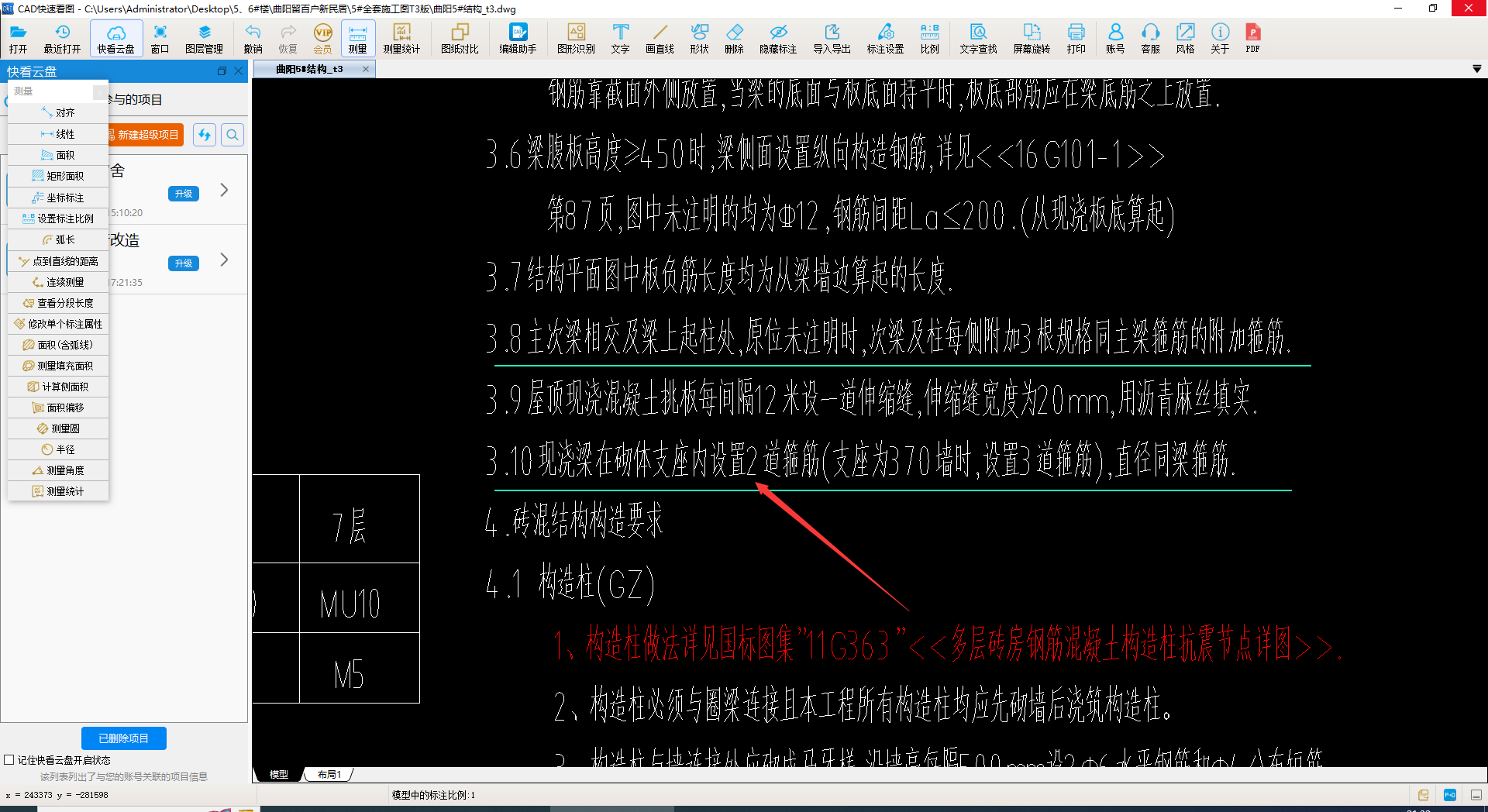Open the 测量 measure tool menu

point(358,38)
